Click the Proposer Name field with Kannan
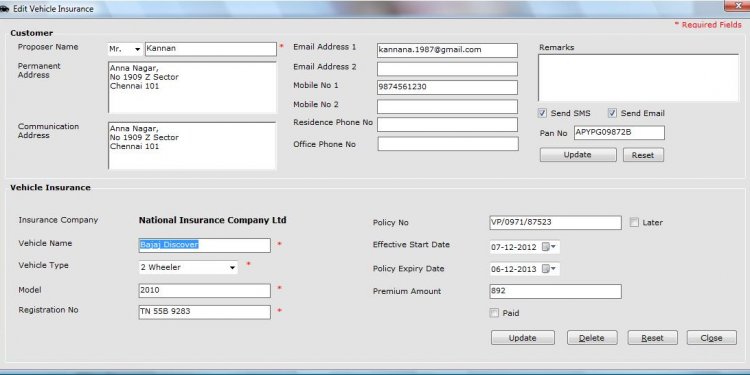The image size is (750, 375). click(211, 49)
